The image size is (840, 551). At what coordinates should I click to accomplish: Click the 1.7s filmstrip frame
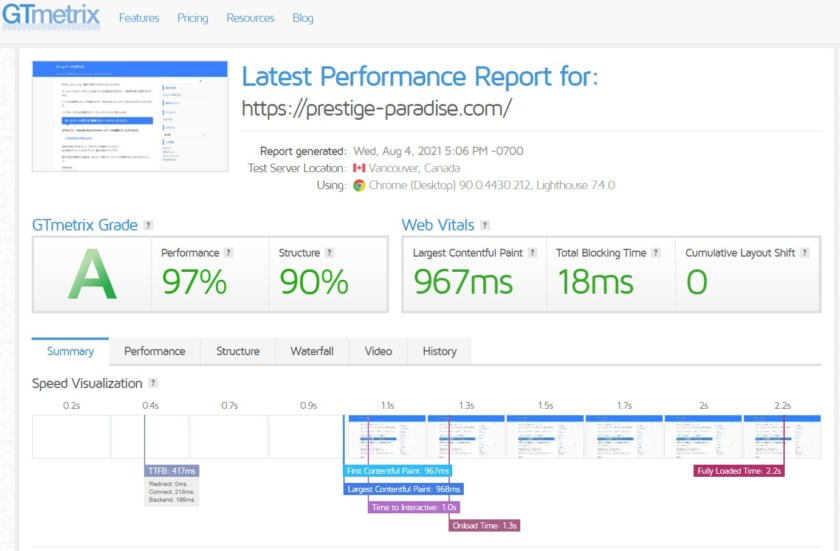pyautogui.click(x=624, y=436)
